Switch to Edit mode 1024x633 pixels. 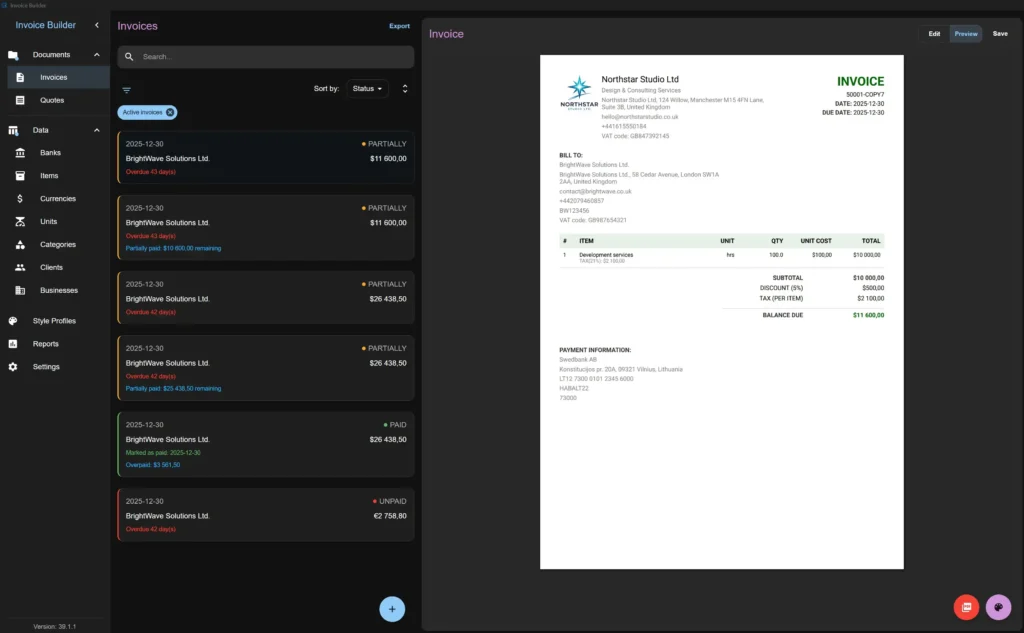pos(934,33)
